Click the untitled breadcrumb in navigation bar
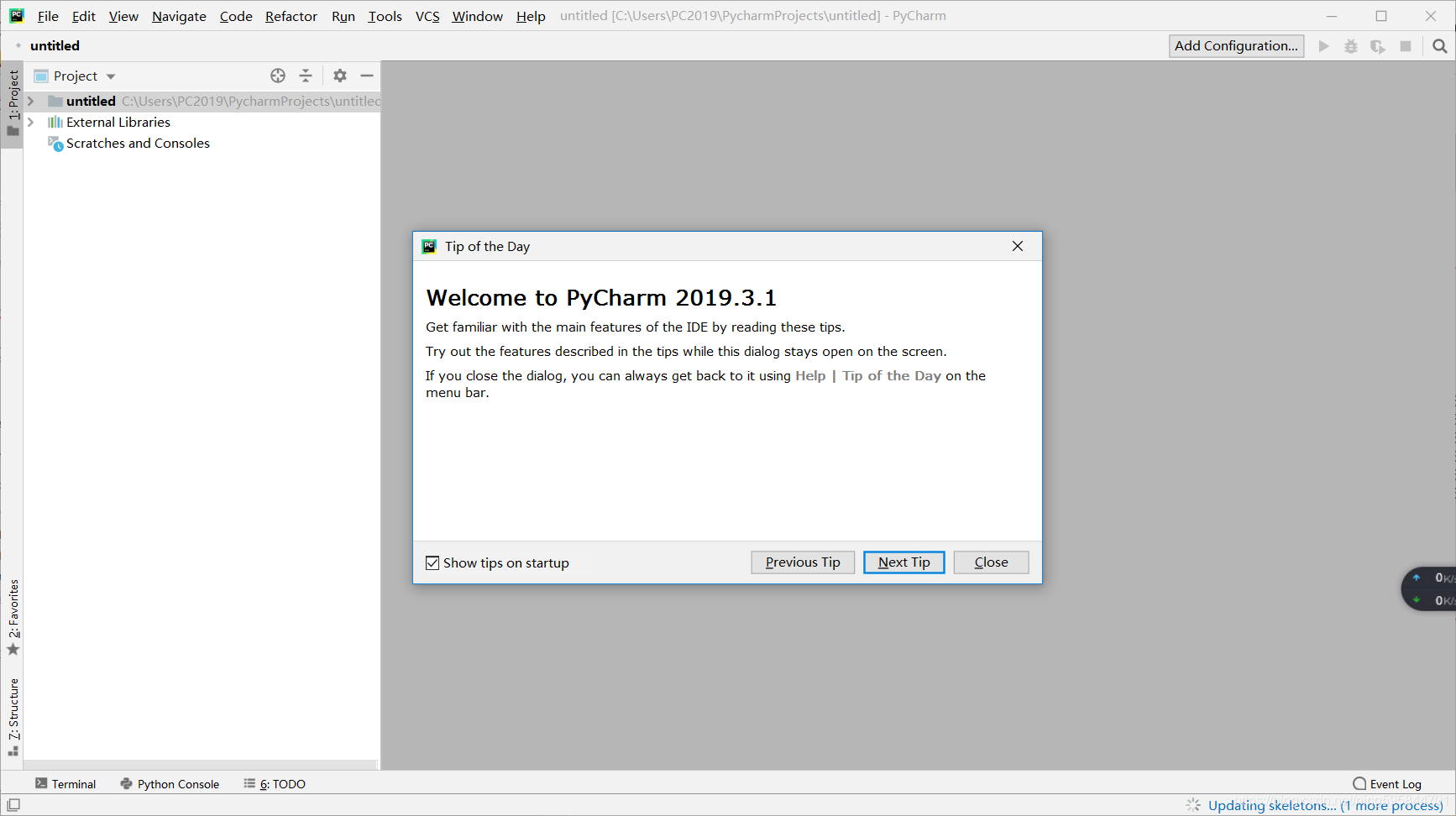Viewport: 1456px width, 816px height. 55,46
